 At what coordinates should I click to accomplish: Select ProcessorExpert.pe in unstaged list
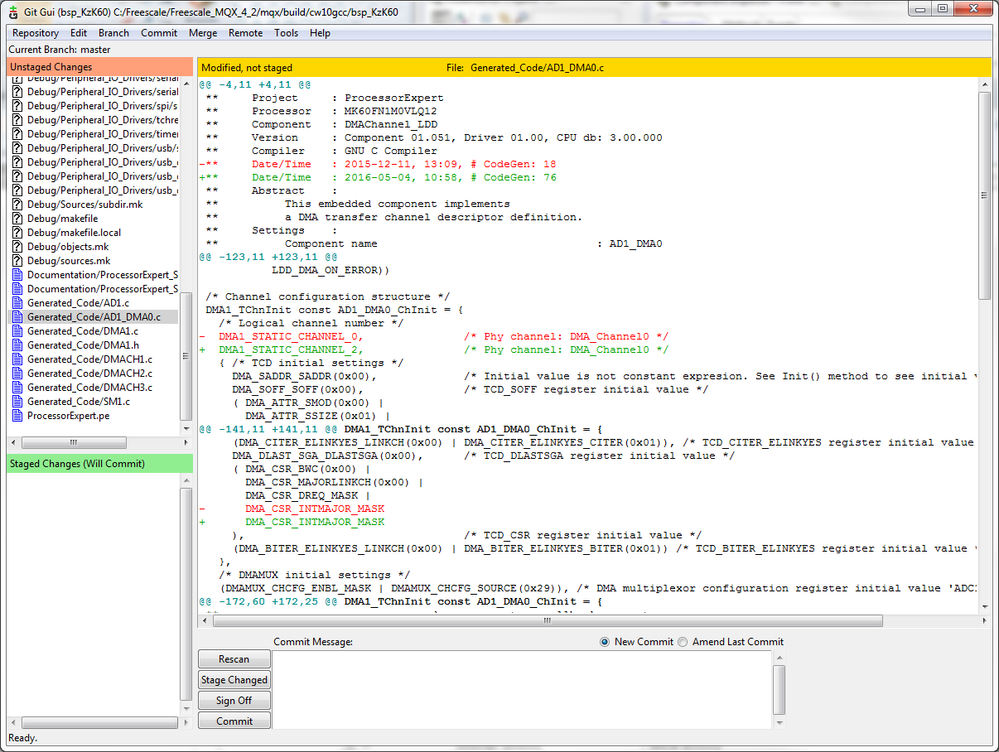[x=68, y=415]
